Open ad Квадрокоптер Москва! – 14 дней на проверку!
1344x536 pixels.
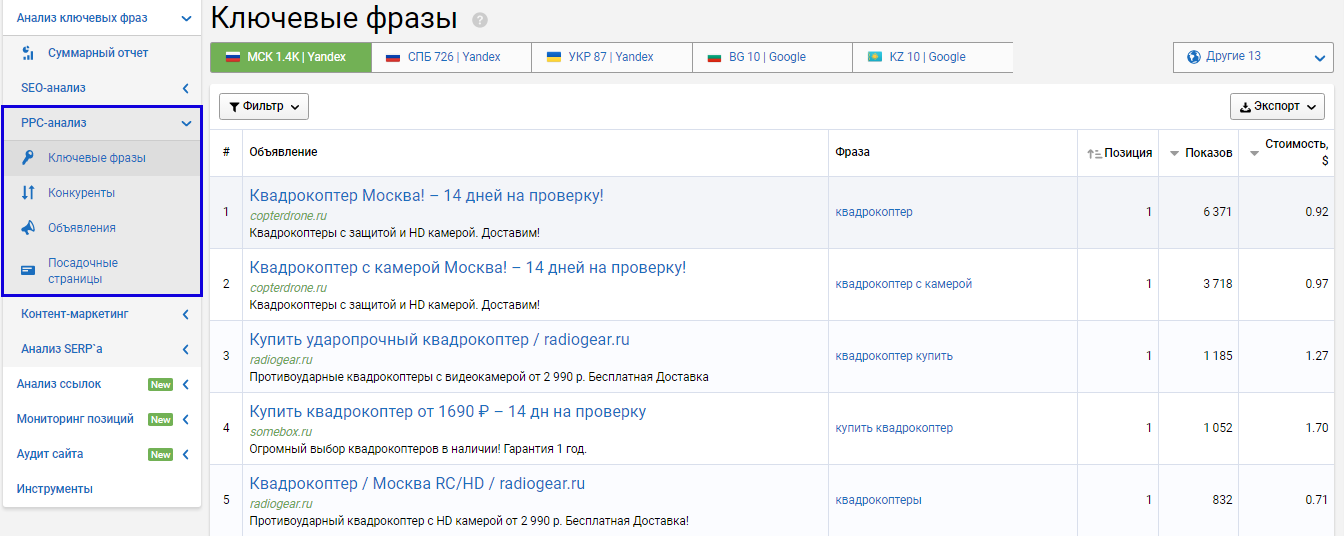(x=426, y=196)
